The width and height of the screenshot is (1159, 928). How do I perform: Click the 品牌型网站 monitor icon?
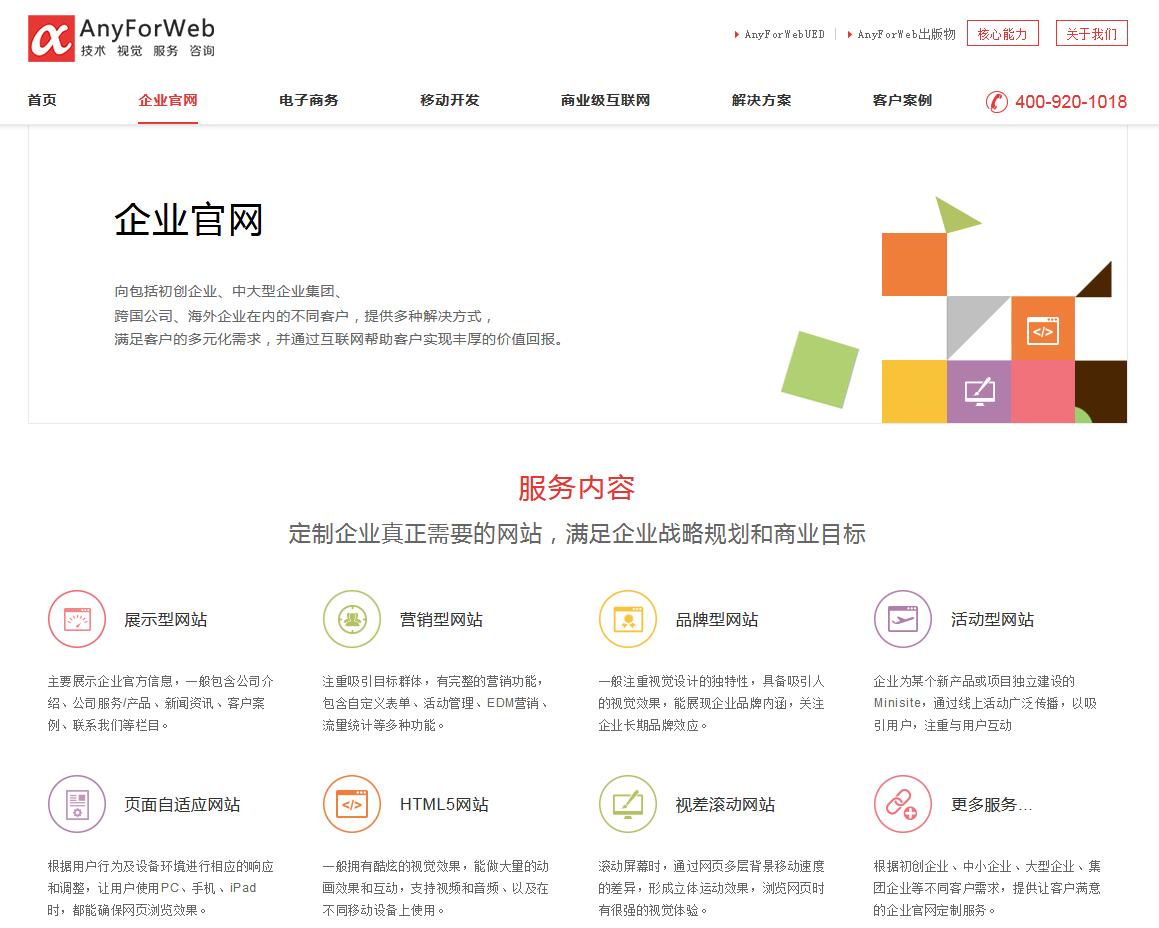click(x=627, y=619)
